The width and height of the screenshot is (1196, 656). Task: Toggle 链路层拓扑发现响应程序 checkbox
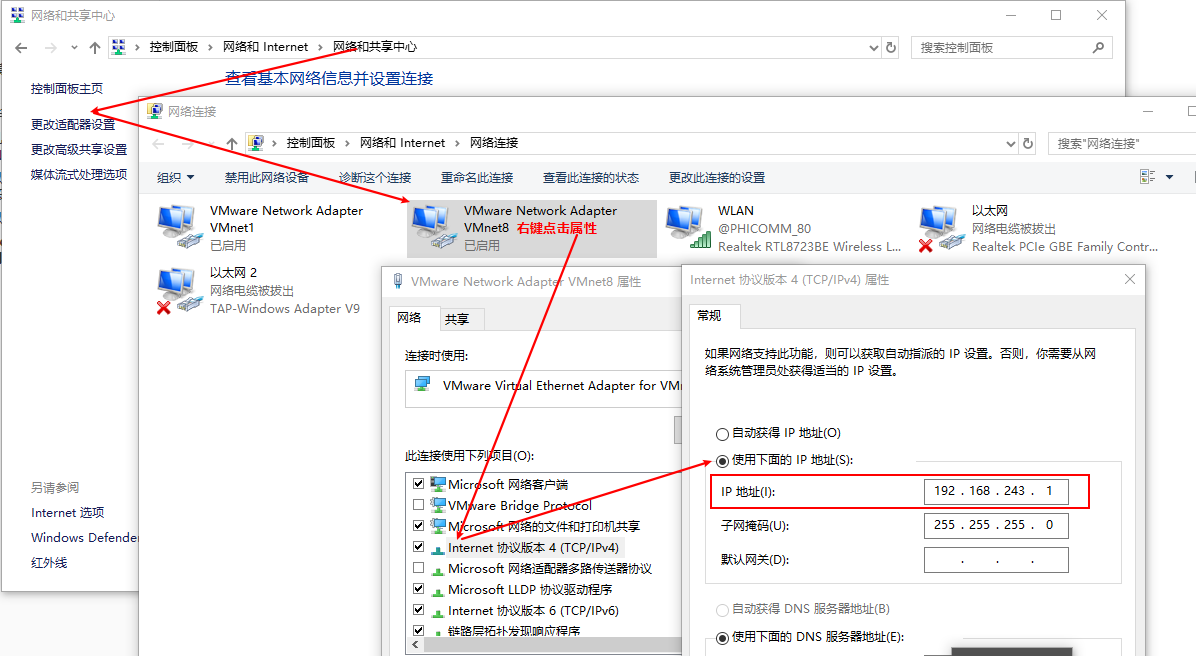[x=418, y=631]
